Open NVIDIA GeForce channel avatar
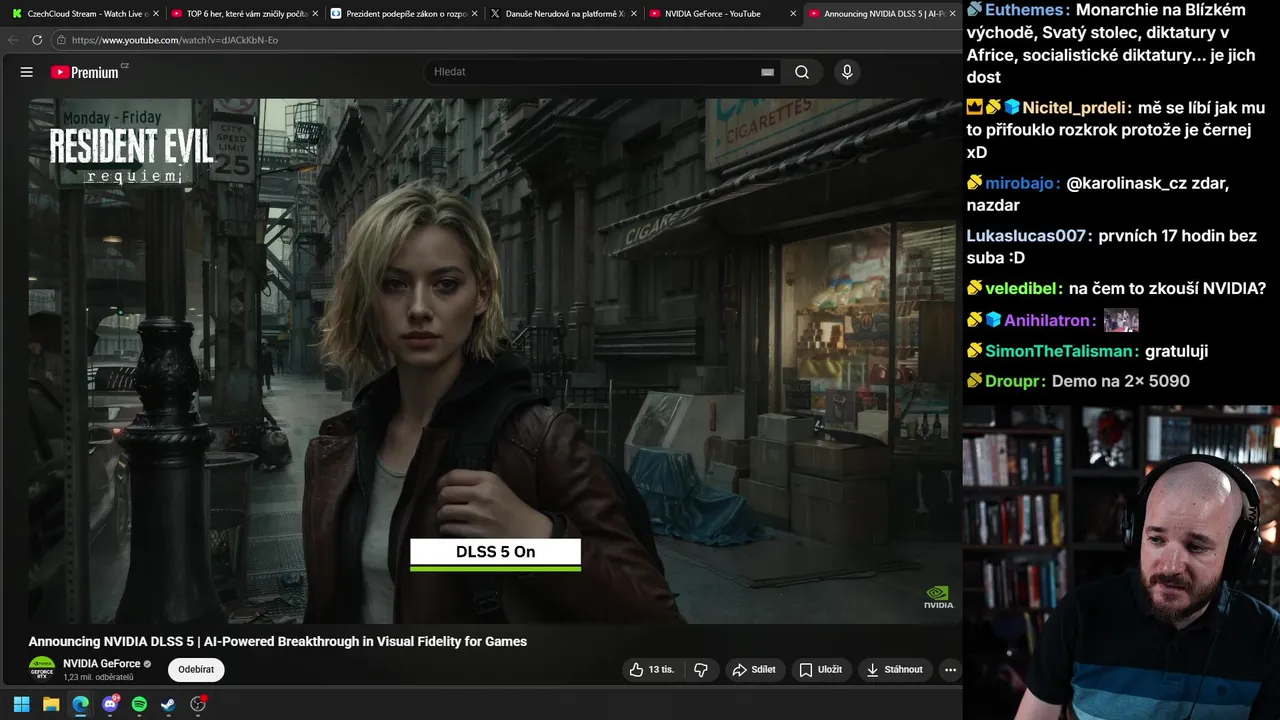Screen dimensions: 1280x720 click(42, 669)
